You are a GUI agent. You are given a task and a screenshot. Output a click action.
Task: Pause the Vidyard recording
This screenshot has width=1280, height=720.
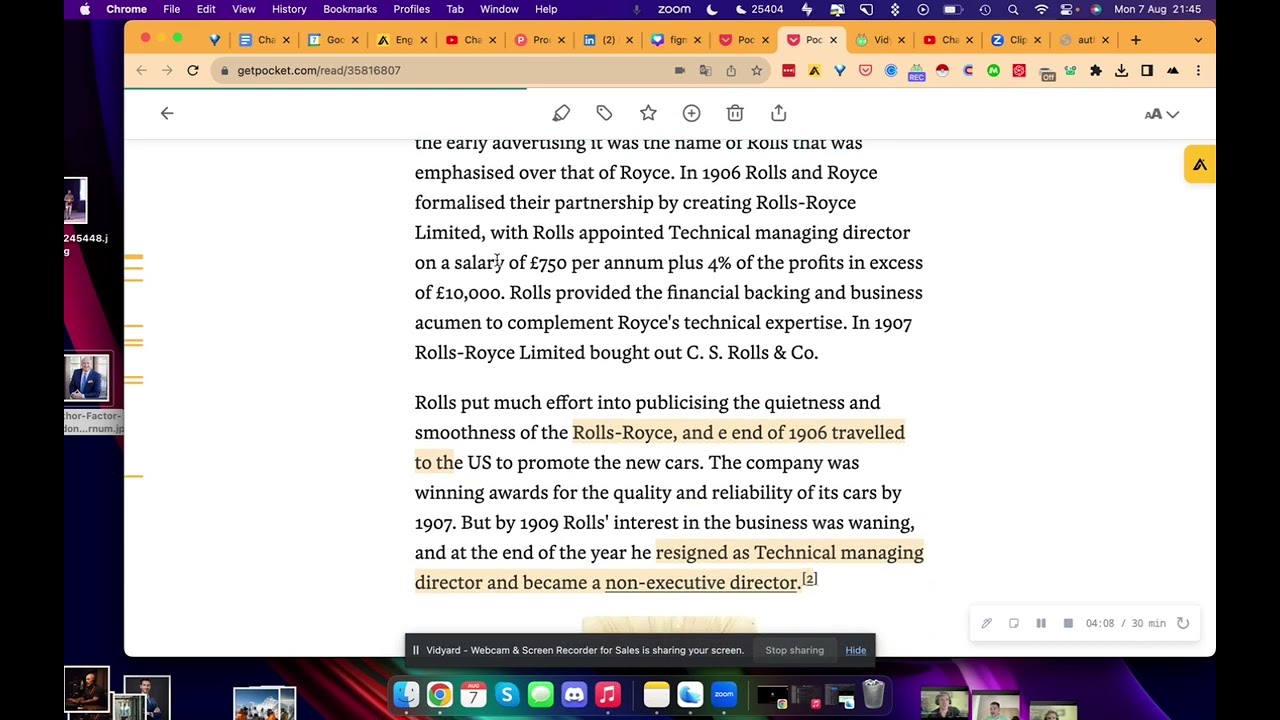(1041, 623)
